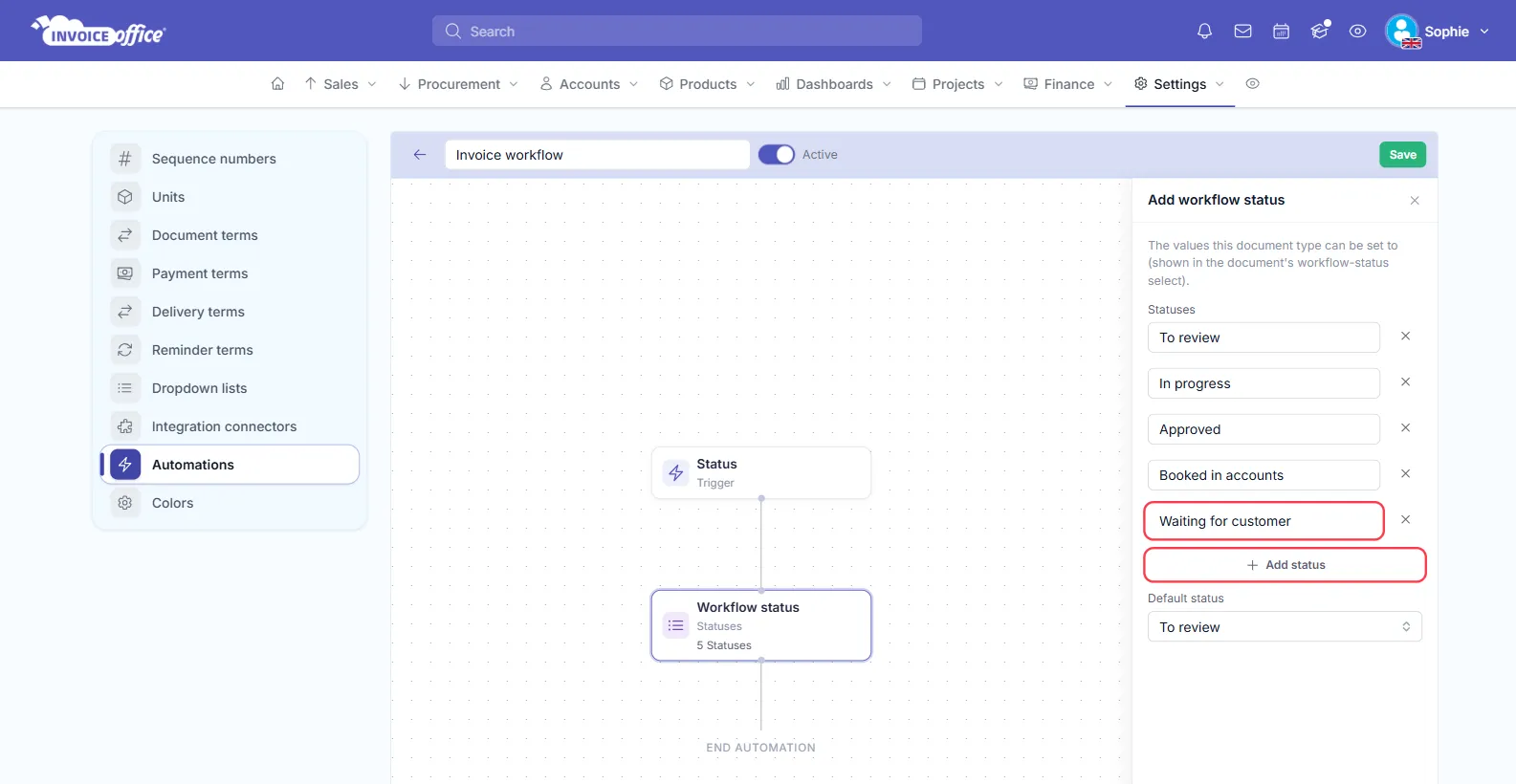Screen dimensions: 1516x784
Task: Open the notifications bell
Action: pyautogui.click(x=1204, y=31)
